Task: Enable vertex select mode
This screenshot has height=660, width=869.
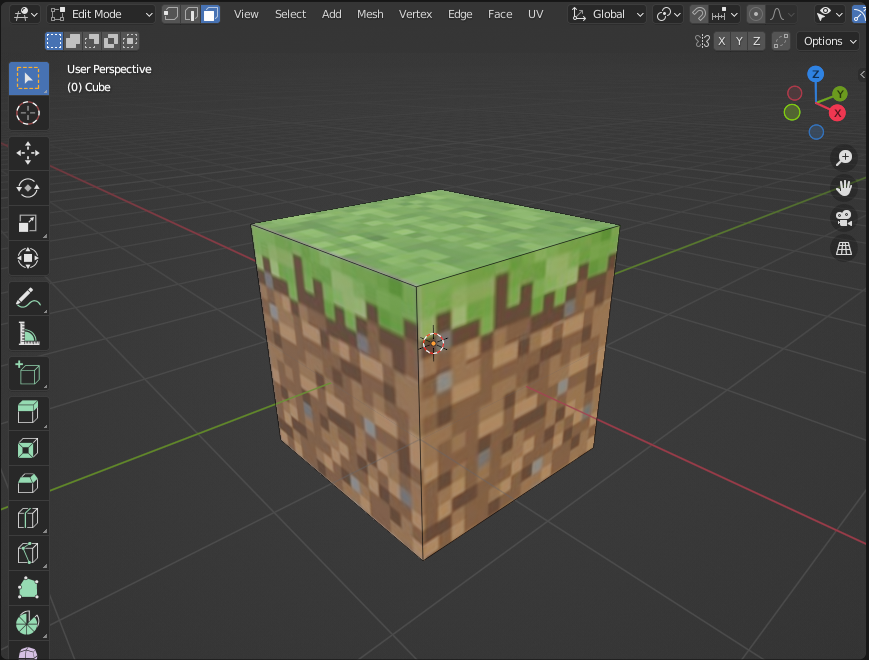Action: click(x=171, y=14)
